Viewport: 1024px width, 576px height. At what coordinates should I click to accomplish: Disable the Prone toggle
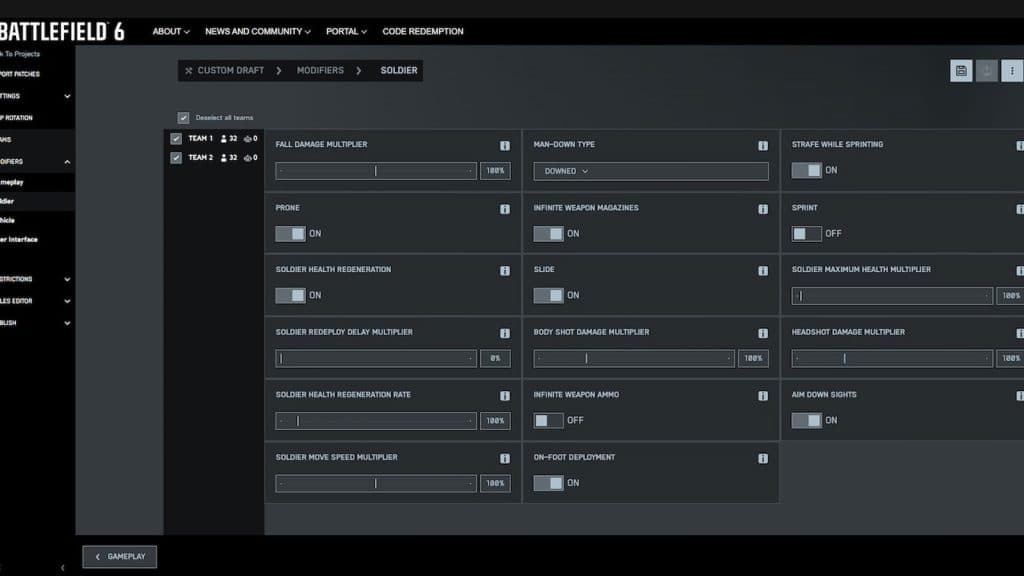pyautogui.click(x=290, y=233)
